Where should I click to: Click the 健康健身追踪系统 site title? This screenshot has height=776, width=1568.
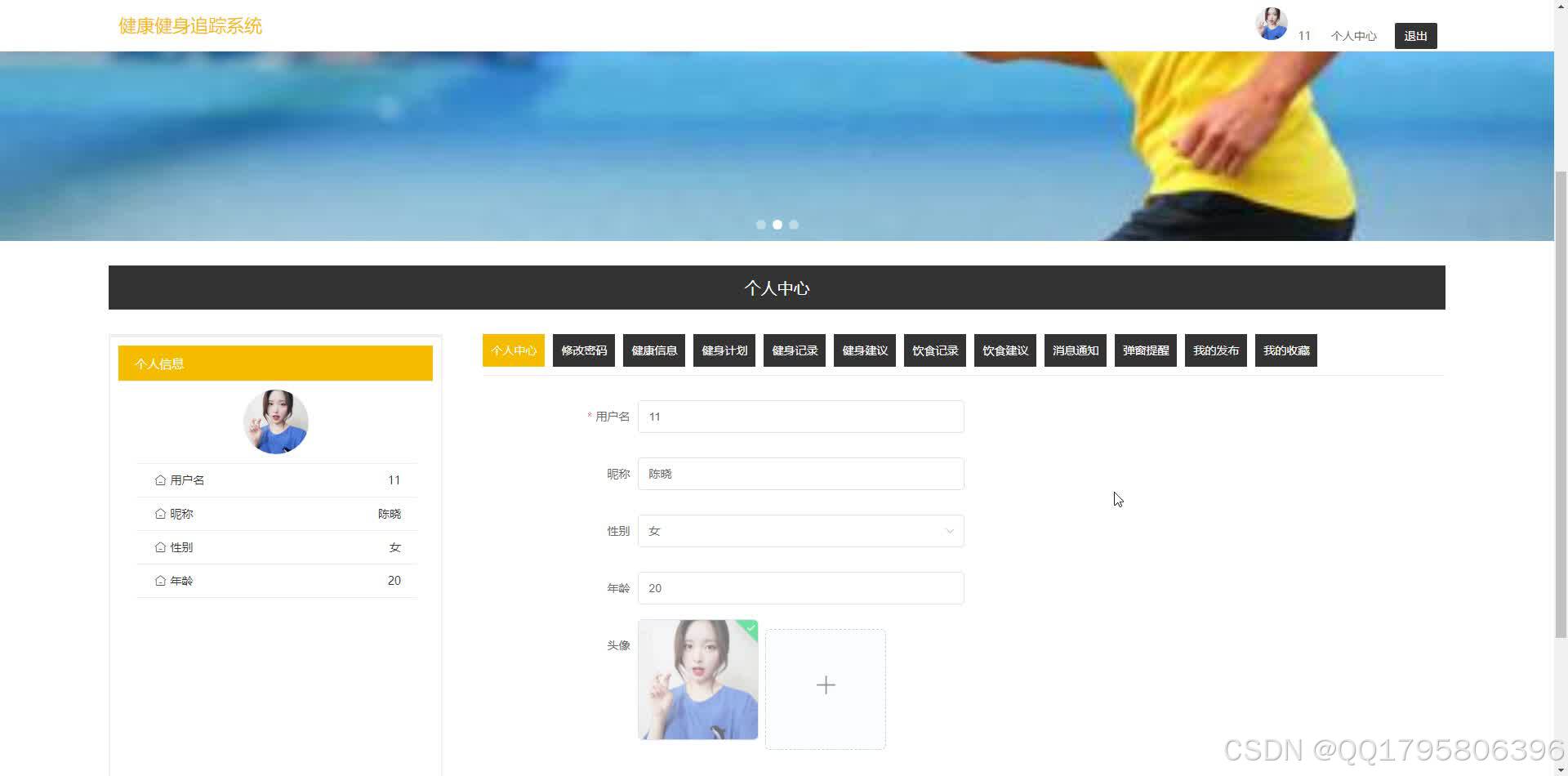190,26
